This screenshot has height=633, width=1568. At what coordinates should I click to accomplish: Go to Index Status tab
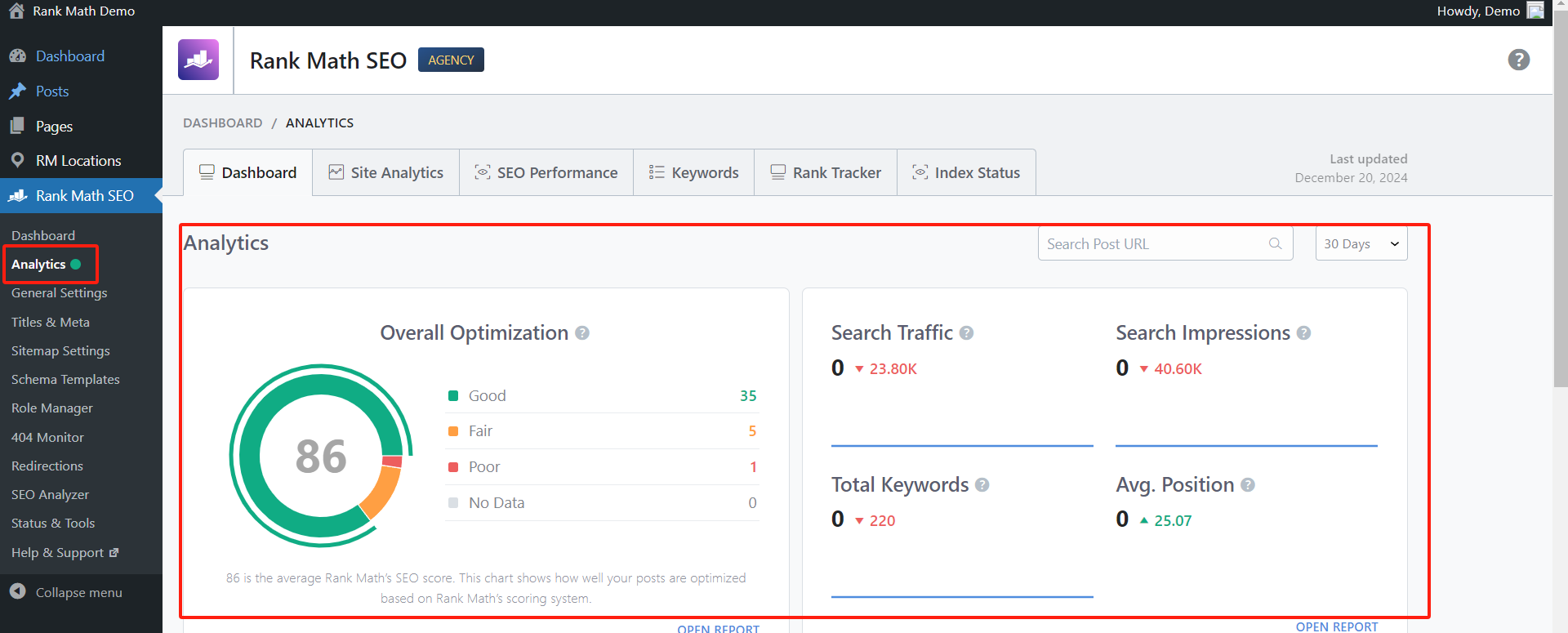point(966,172)
